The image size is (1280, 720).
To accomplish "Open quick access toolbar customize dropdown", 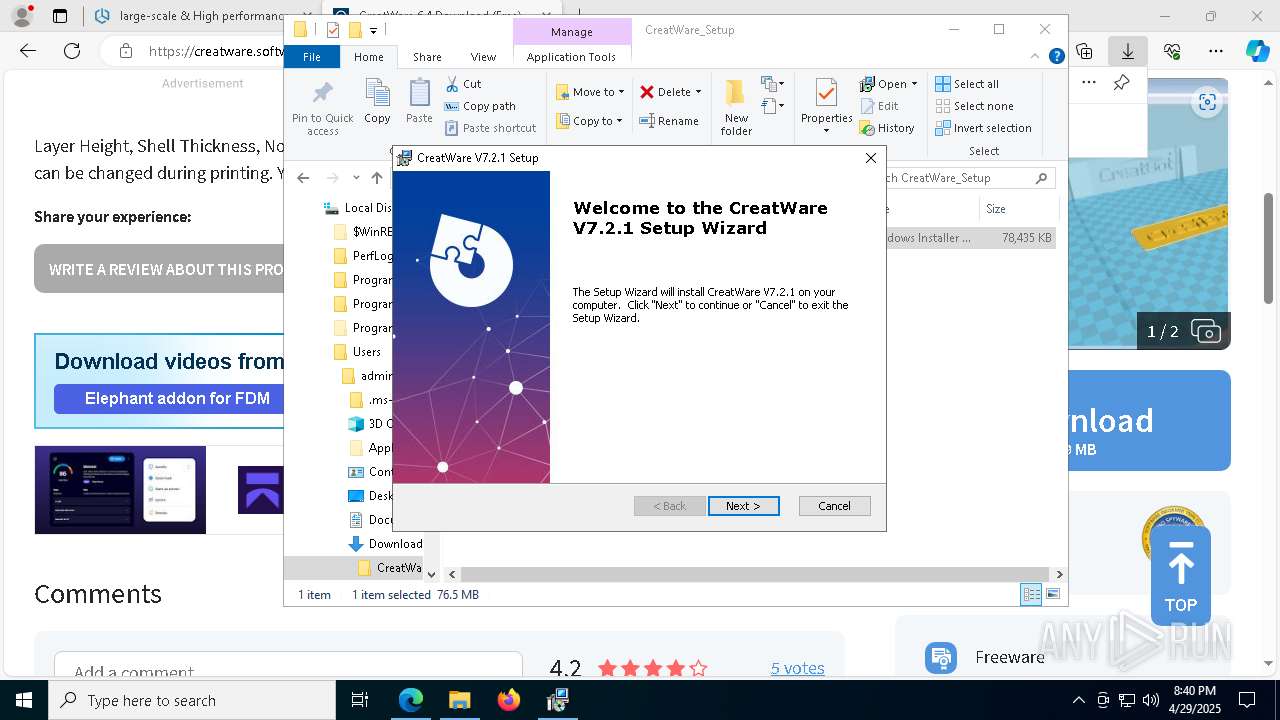I will (373, 30).
